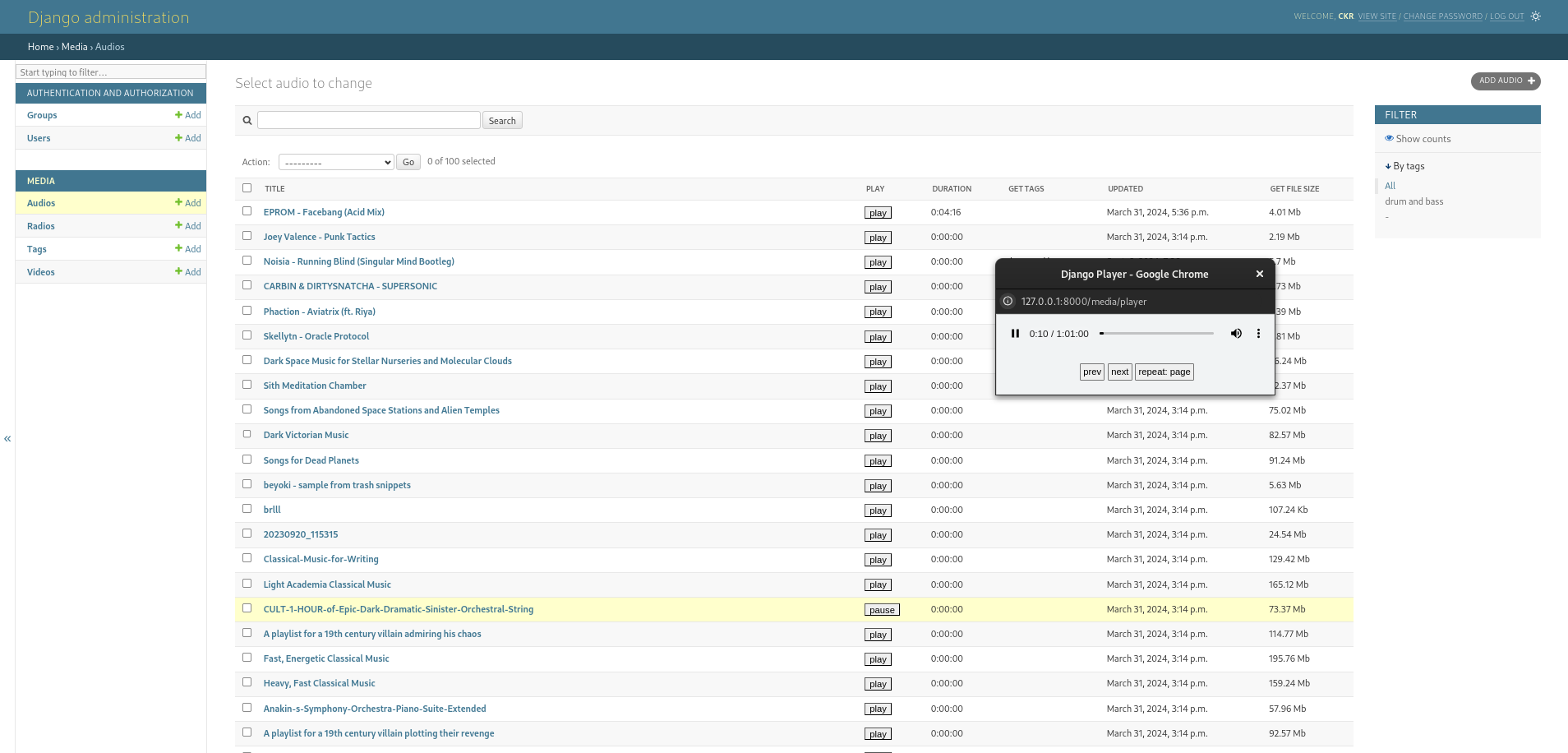Check the Phaction - Aviatrix row checkbox
Screen dimensions: 1568x753
pyautogui.click(x=247, y=311)
